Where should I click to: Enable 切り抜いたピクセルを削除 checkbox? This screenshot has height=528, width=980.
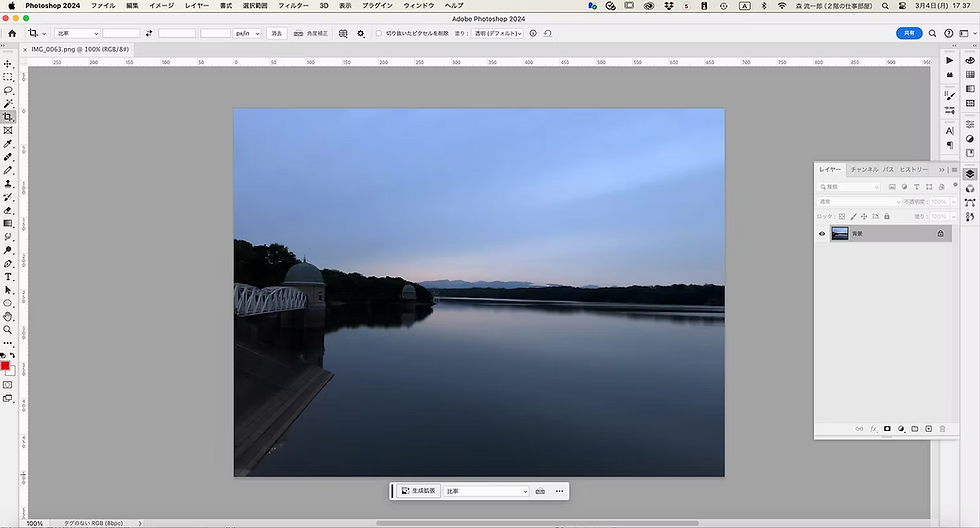tap(379, 34)
